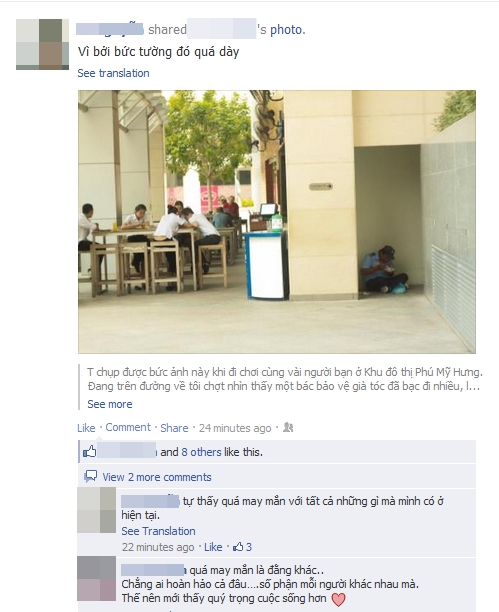Click the speech bubble icon for more comments

pos(91,476)
